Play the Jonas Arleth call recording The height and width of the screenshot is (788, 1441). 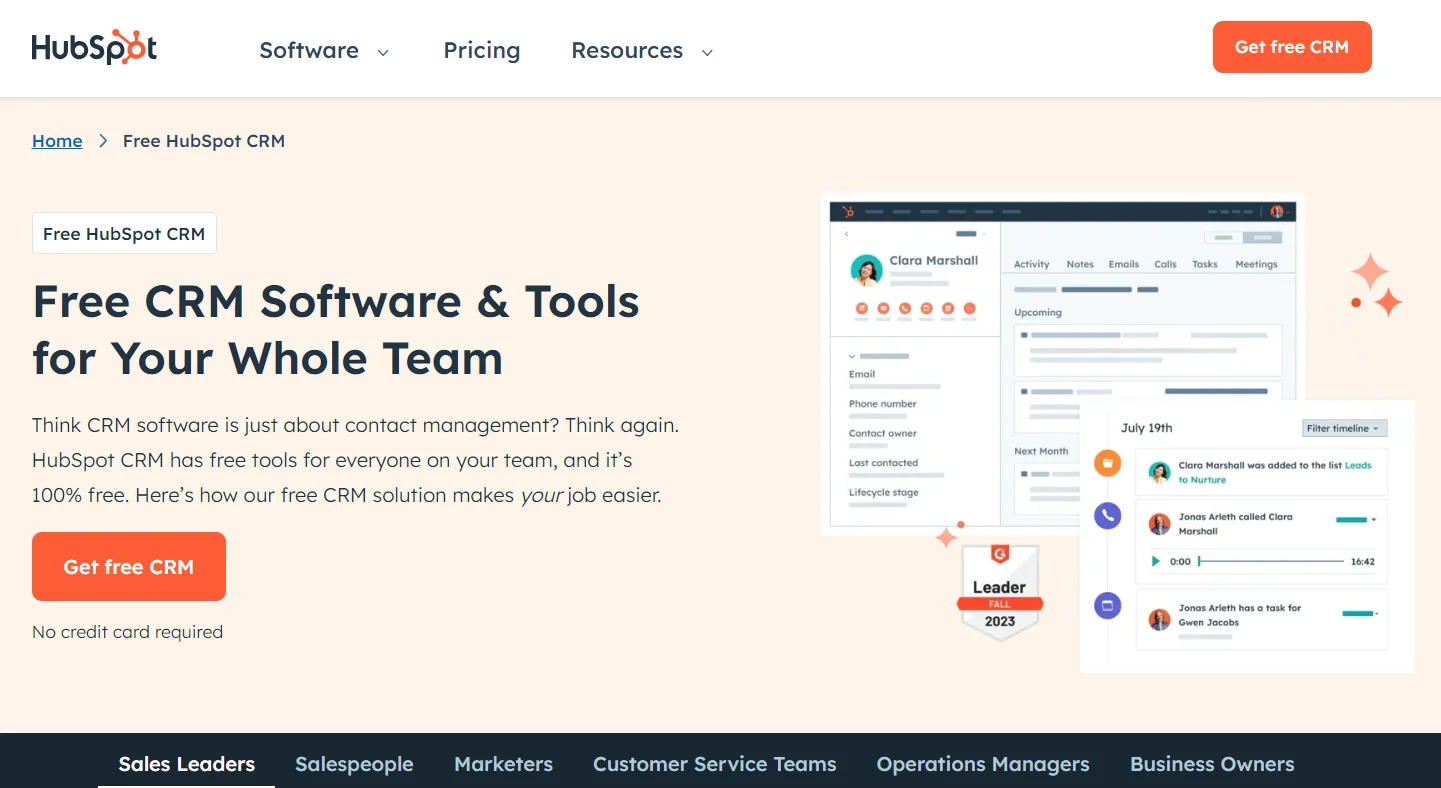pos(1156,562)
